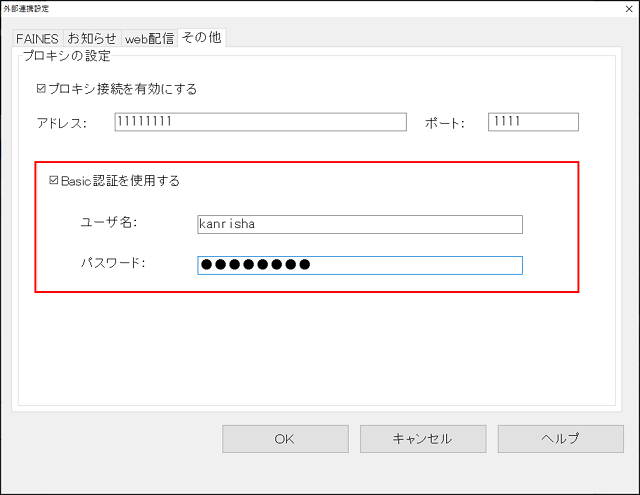640x495 pixels.
Task: Disable the プロキシ接続を有効にする checkbox
Action: pos(42,89)
